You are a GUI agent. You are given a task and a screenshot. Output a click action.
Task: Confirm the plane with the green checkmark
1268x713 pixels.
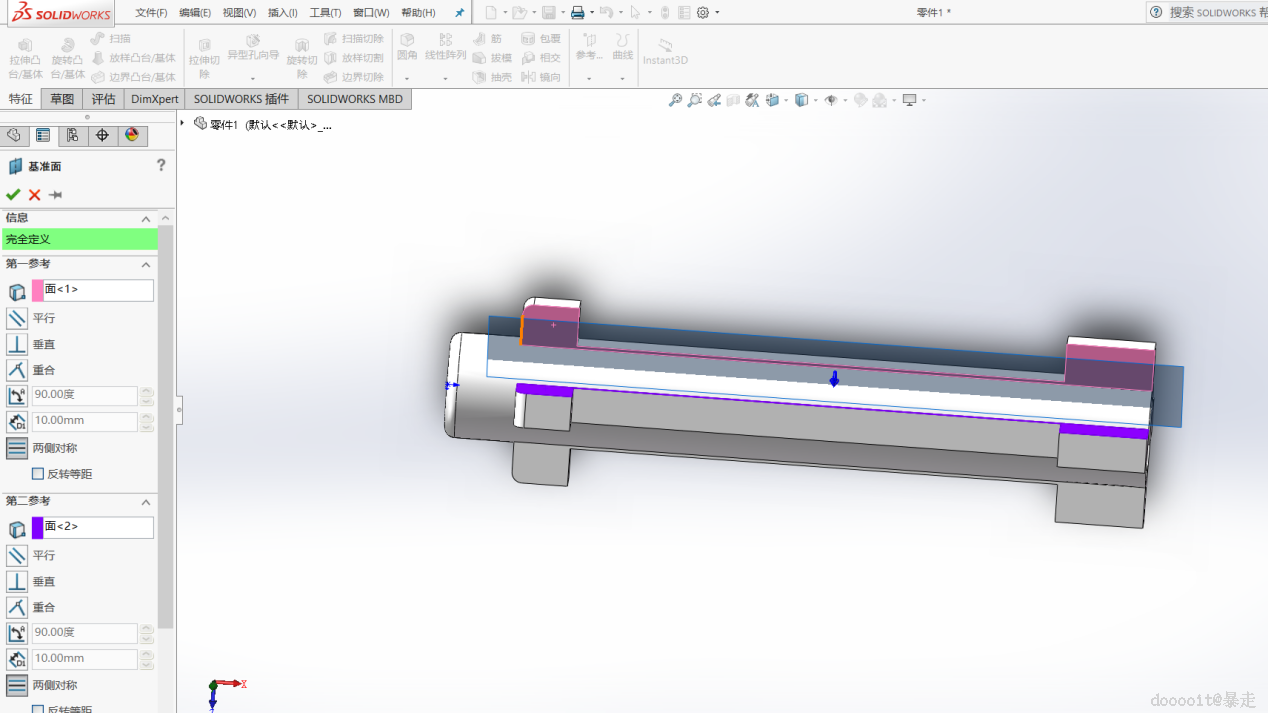point(13,195)
